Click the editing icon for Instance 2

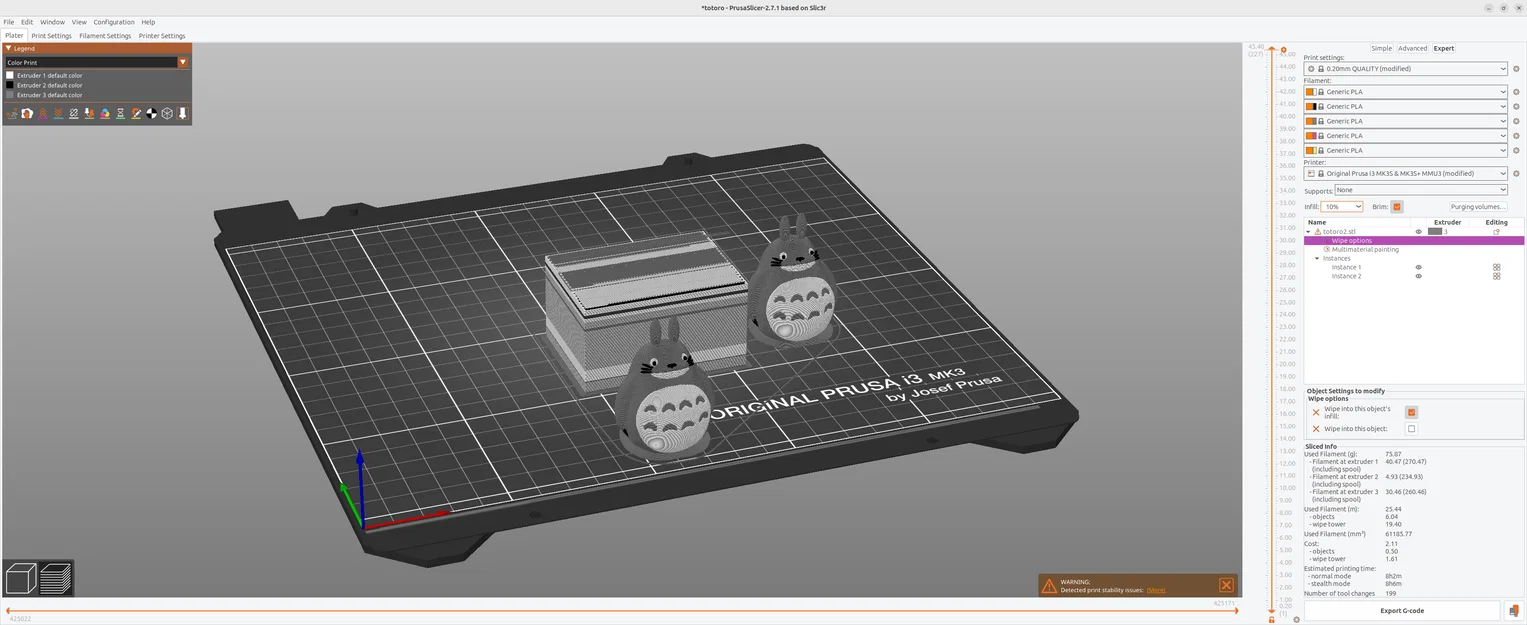coord(1496,276)
